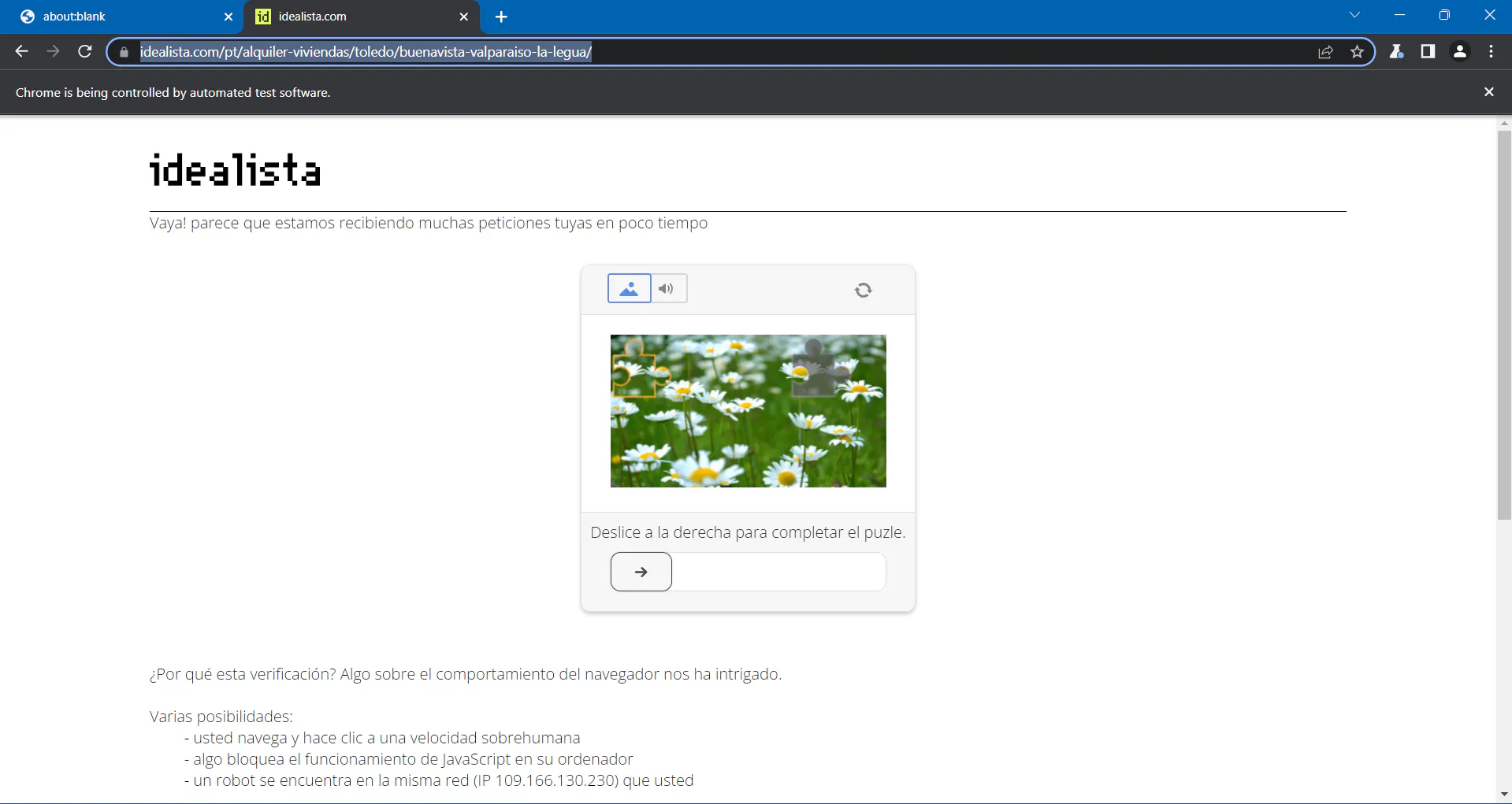Click the page reload icon
The width and height of the screenshot is (1512, 804).
pos(84,51)
